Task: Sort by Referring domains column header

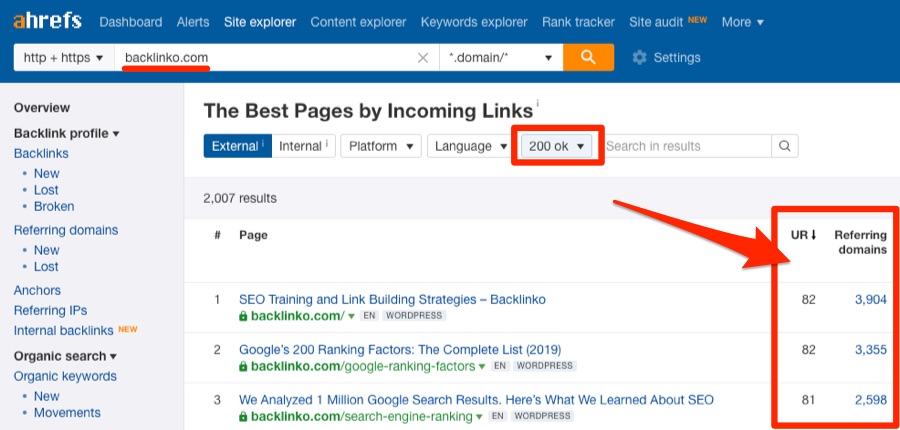Action: pos(860,242)
